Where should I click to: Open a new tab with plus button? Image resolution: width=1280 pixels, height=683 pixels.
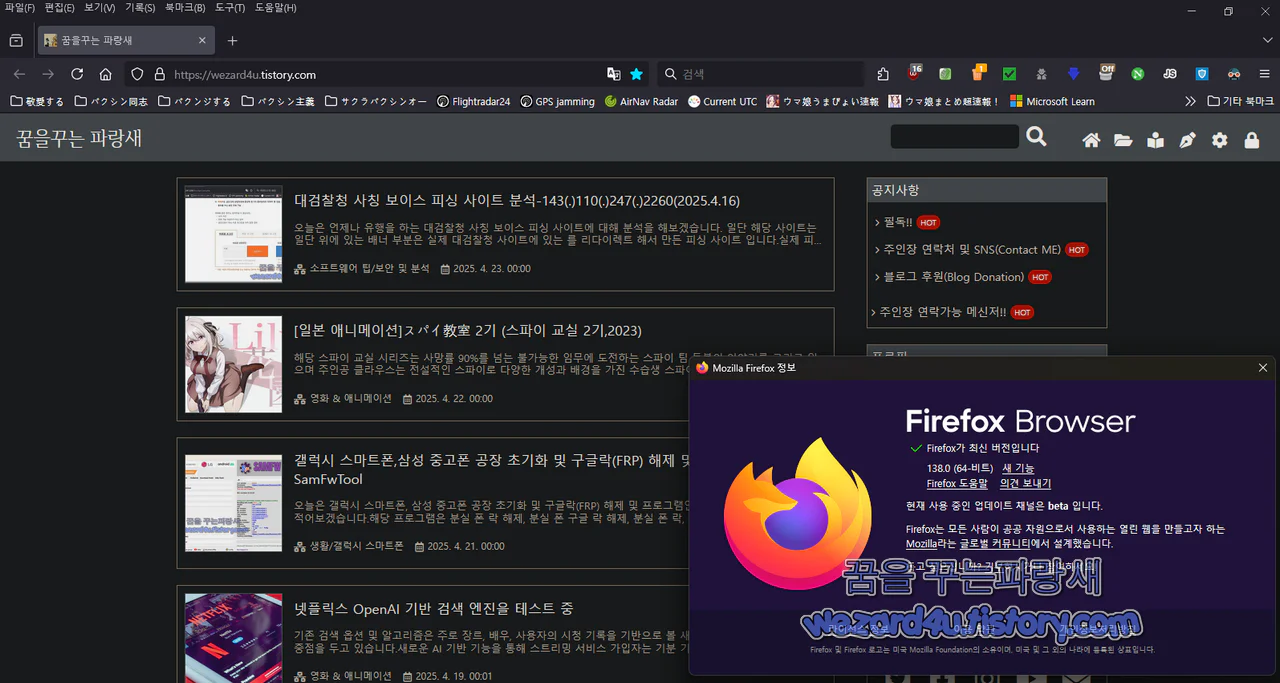(232, 41)
